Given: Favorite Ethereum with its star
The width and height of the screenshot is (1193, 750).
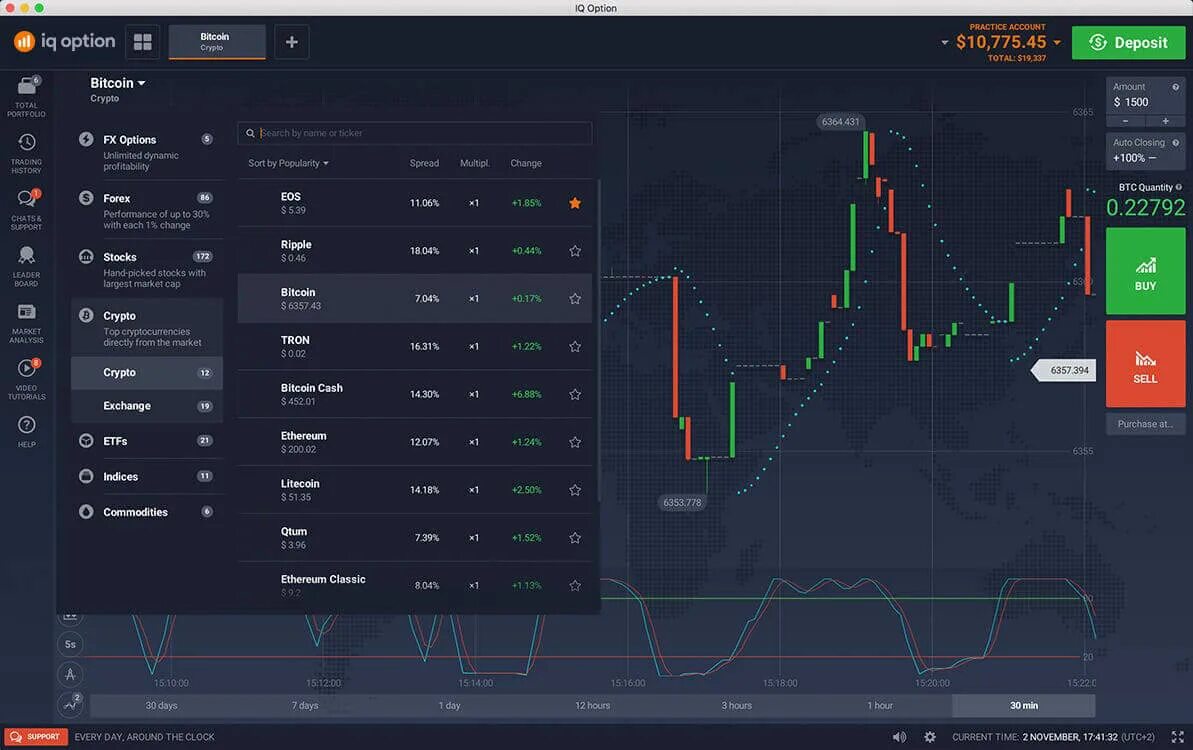Looking at the screenshot, I should coord(575,442).
